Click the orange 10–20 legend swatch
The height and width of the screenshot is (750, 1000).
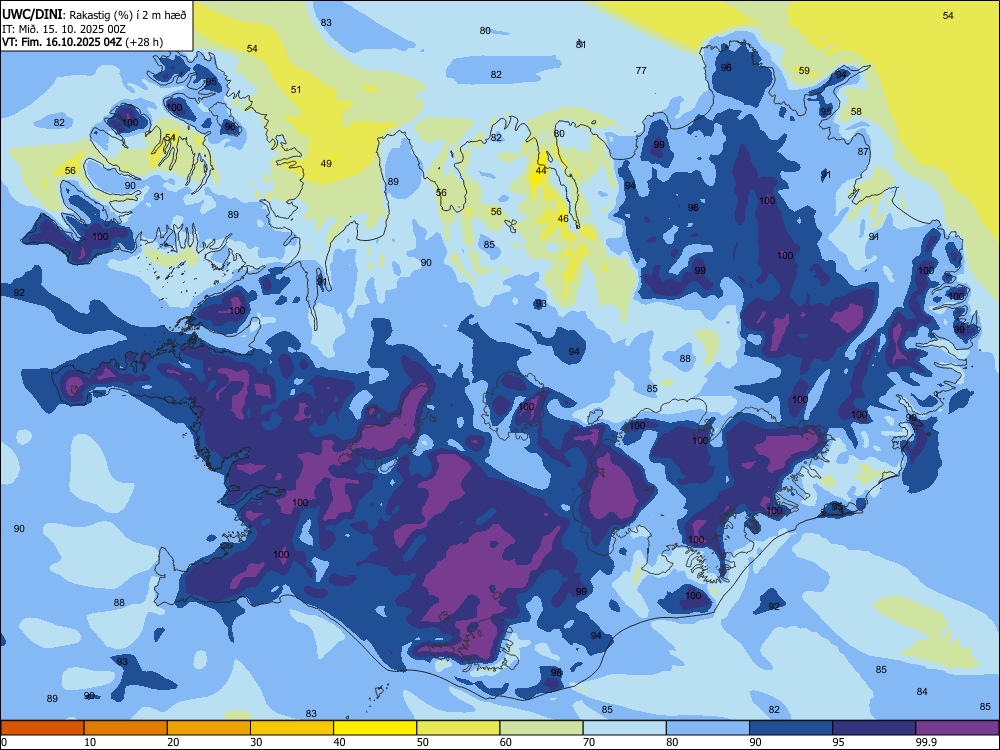(x=126, y=728)
